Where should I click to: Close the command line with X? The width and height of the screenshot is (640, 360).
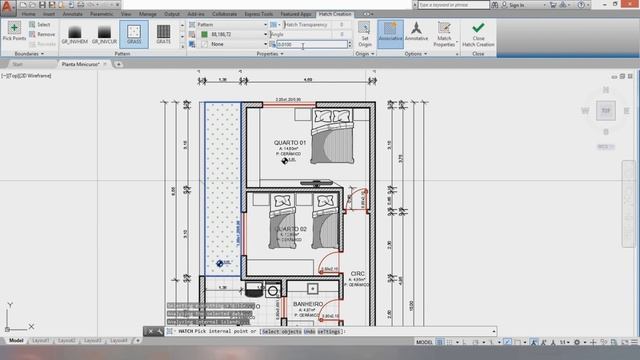150,331
